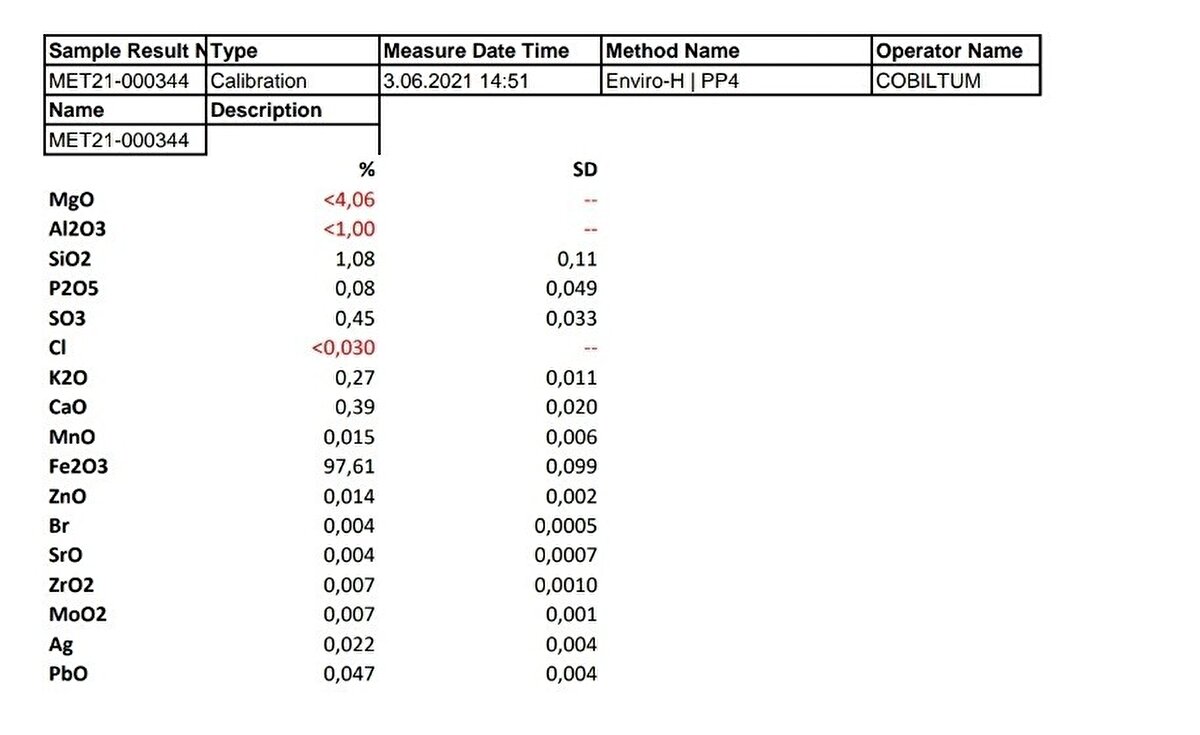Click the SD column heading
The image size is (1200, 735).
coord(583,170)
